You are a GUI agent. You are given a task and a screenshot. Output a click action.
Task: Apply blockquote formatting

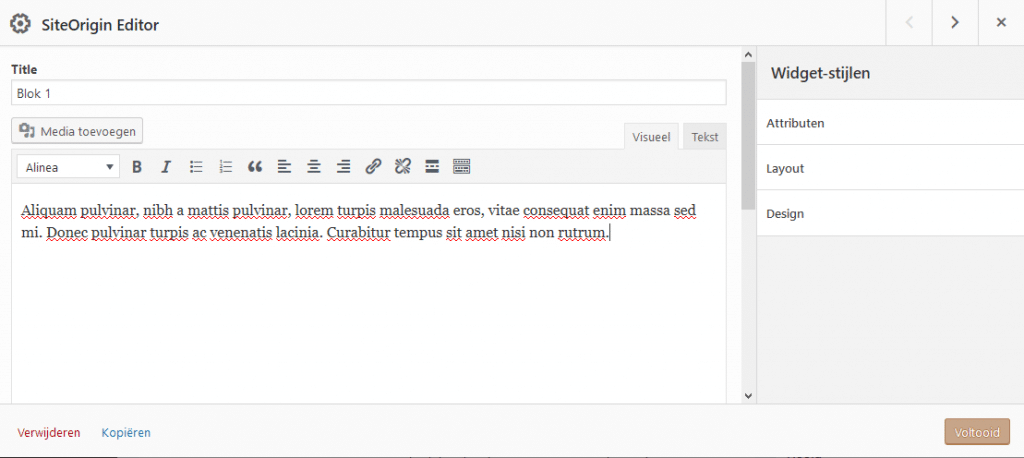coord(255,167)
